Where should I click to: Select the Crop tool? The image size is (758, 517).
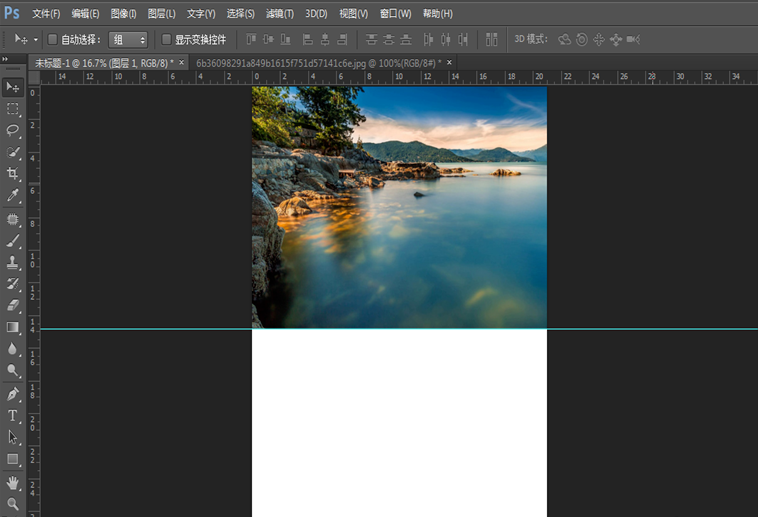point(13,173)
